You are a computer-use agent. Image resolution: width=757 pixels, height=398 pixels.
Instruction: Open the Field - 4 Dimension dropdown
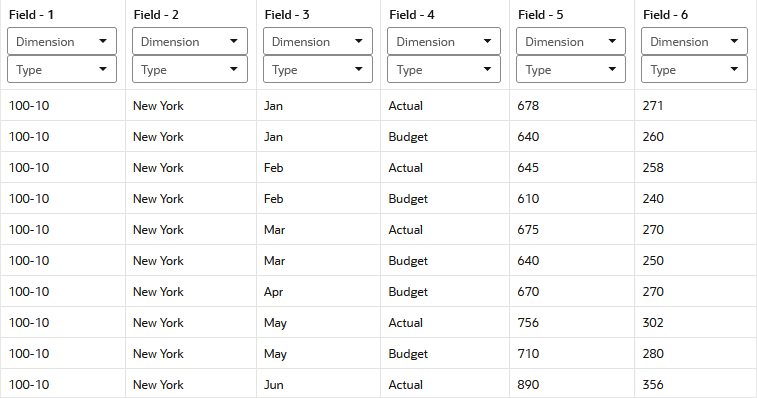pos(444,42)
